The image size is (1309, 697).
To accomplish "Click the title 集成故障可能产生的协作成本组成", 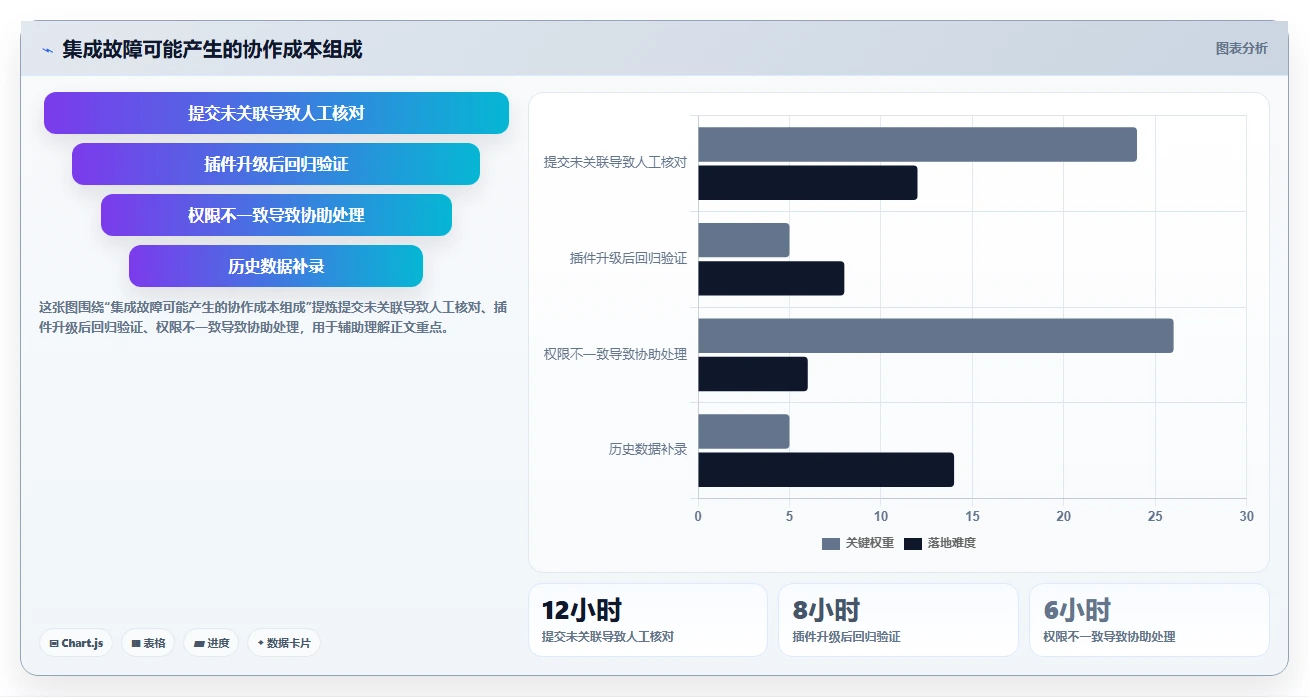I will 212,49.
